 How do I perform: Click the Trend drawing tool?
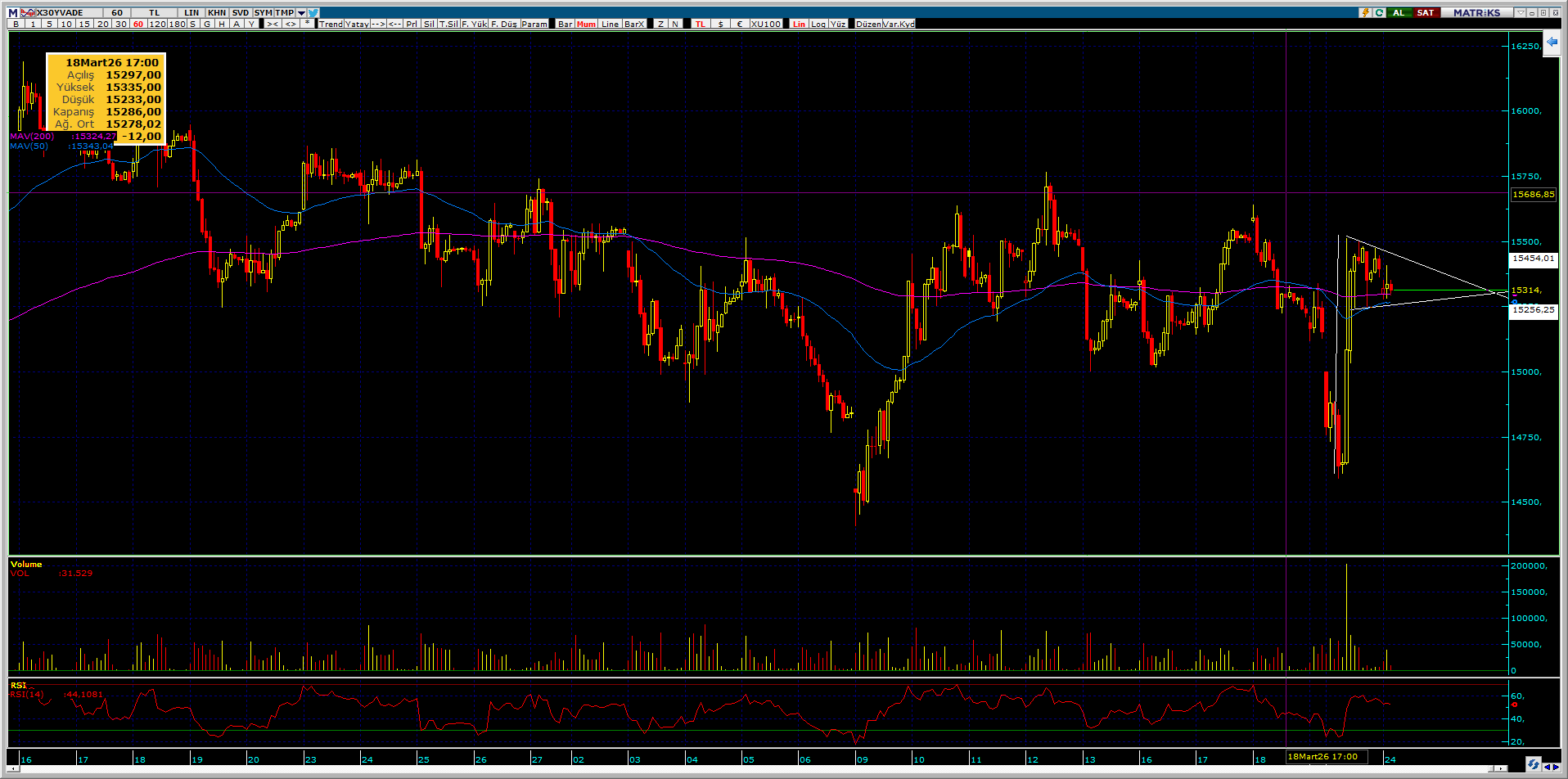(331, 24)
